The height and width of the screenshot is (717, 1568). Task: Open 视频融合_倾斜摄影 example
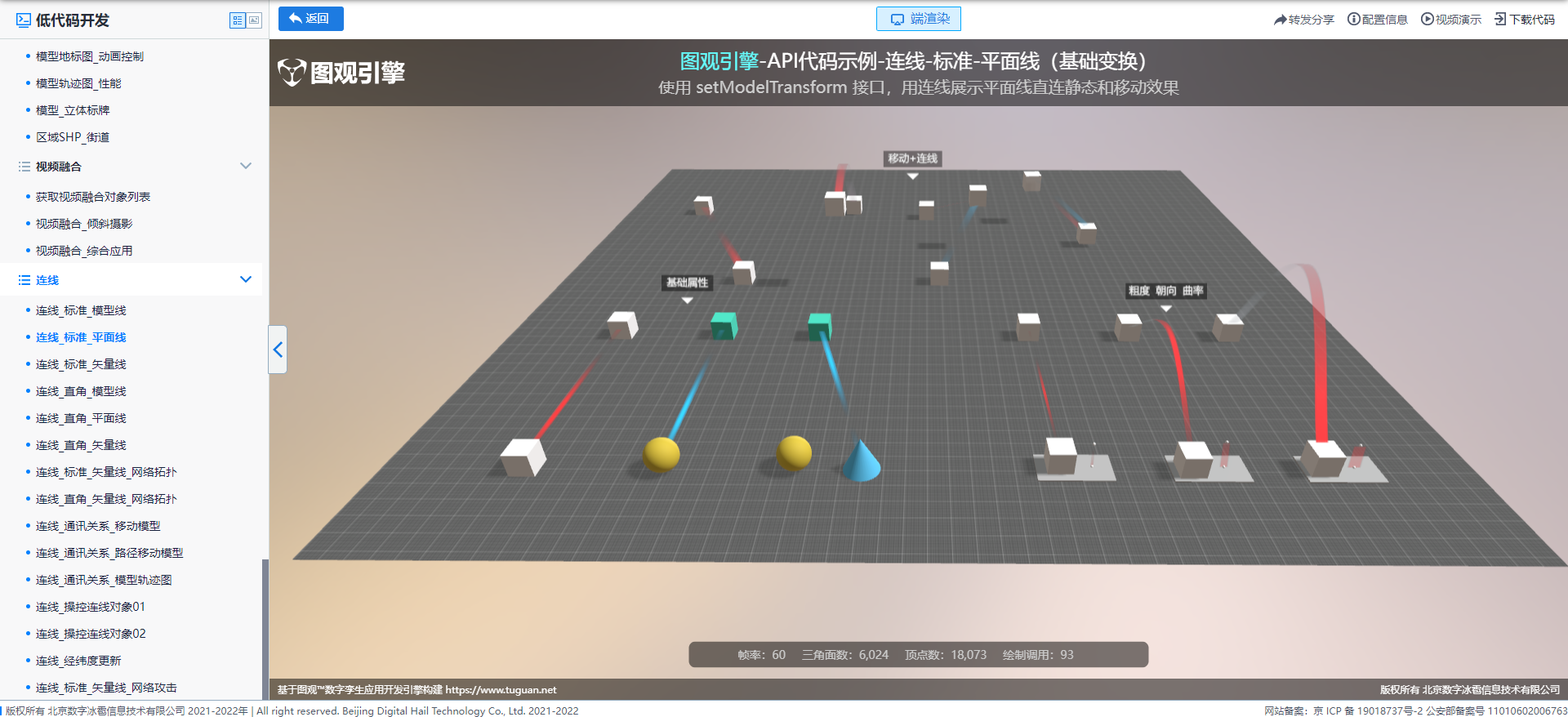84,224
